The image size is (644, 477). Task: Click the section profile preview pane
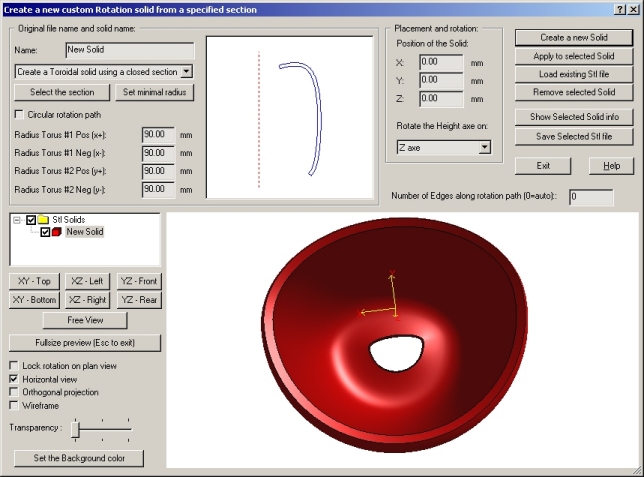(x=290, y=118)
